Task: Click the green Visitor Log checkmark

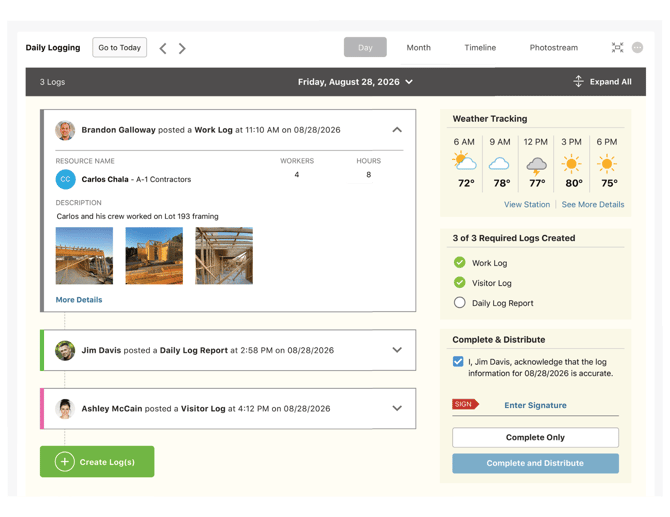Action: [459, 282]
